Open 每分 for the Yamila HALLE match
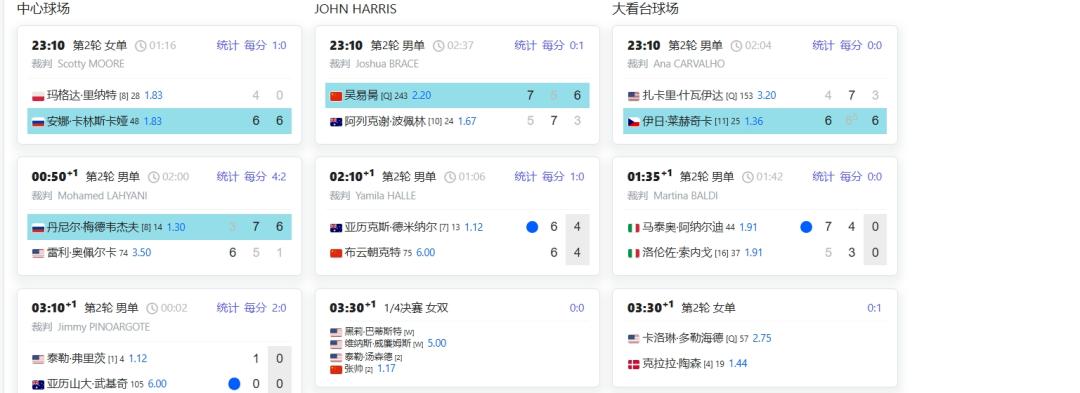This screenshot has width=1080, height=393. (553, 177)
